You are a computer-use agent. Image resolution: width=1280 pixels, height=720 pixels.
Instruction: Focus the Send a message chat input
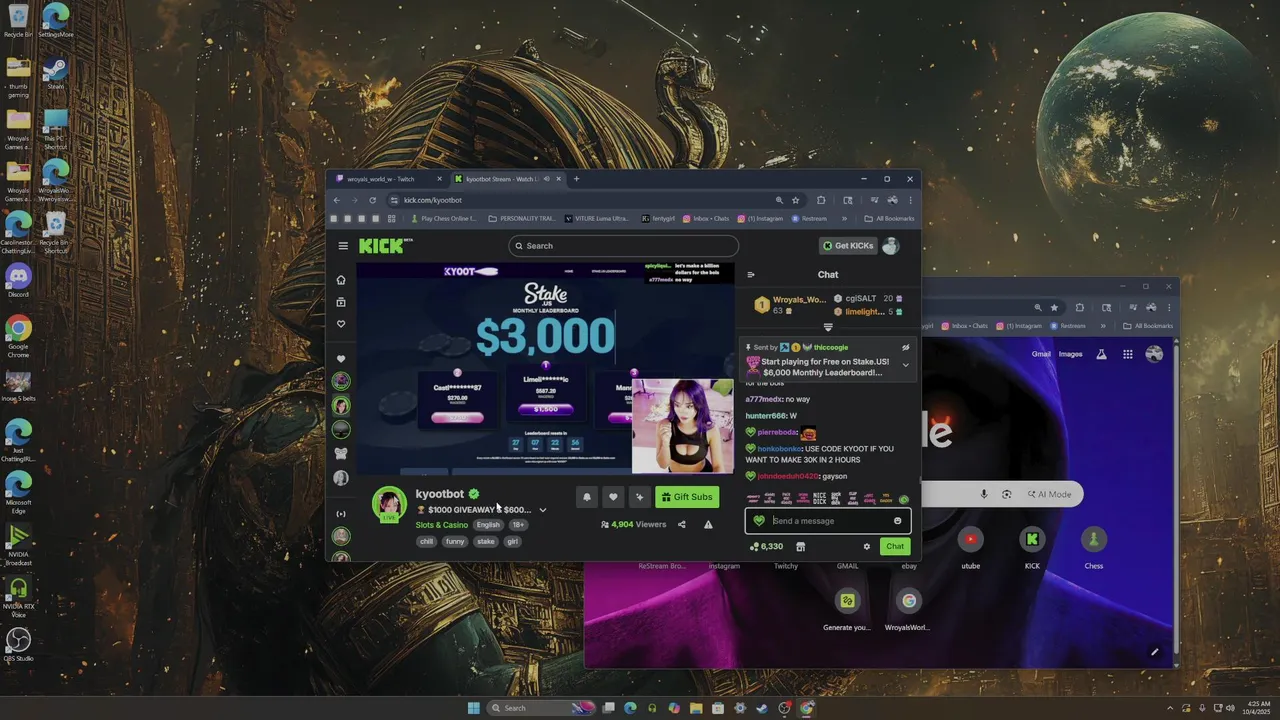828,521
